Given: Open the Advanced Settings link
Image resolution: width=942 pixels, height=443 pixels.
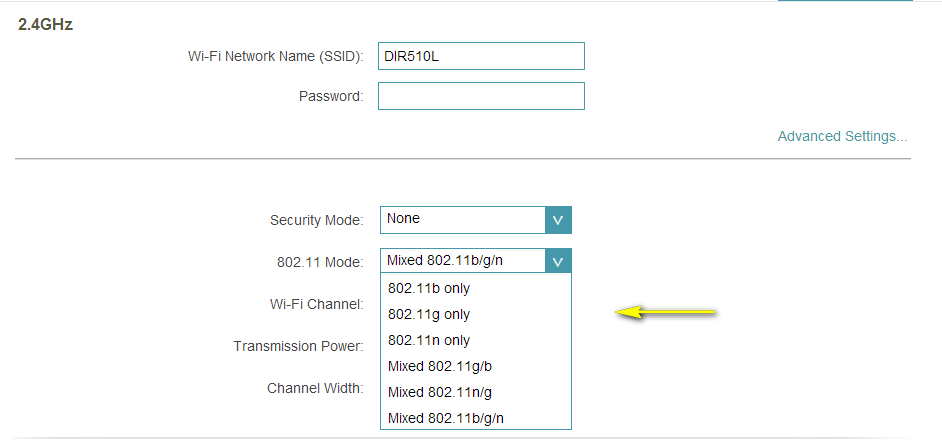Looking at the screenshot, I should 842,136.
